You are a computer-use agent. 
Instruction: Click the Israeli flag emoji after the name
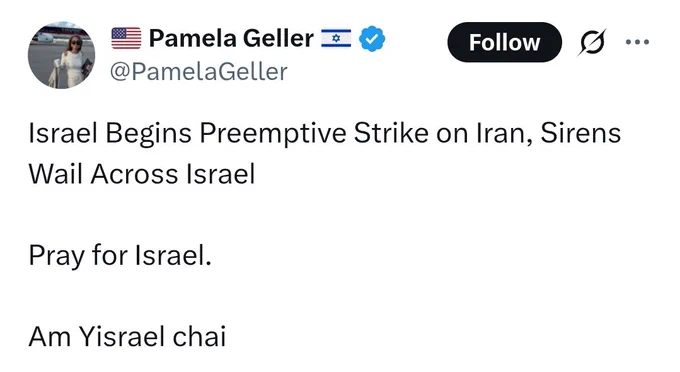336,38
